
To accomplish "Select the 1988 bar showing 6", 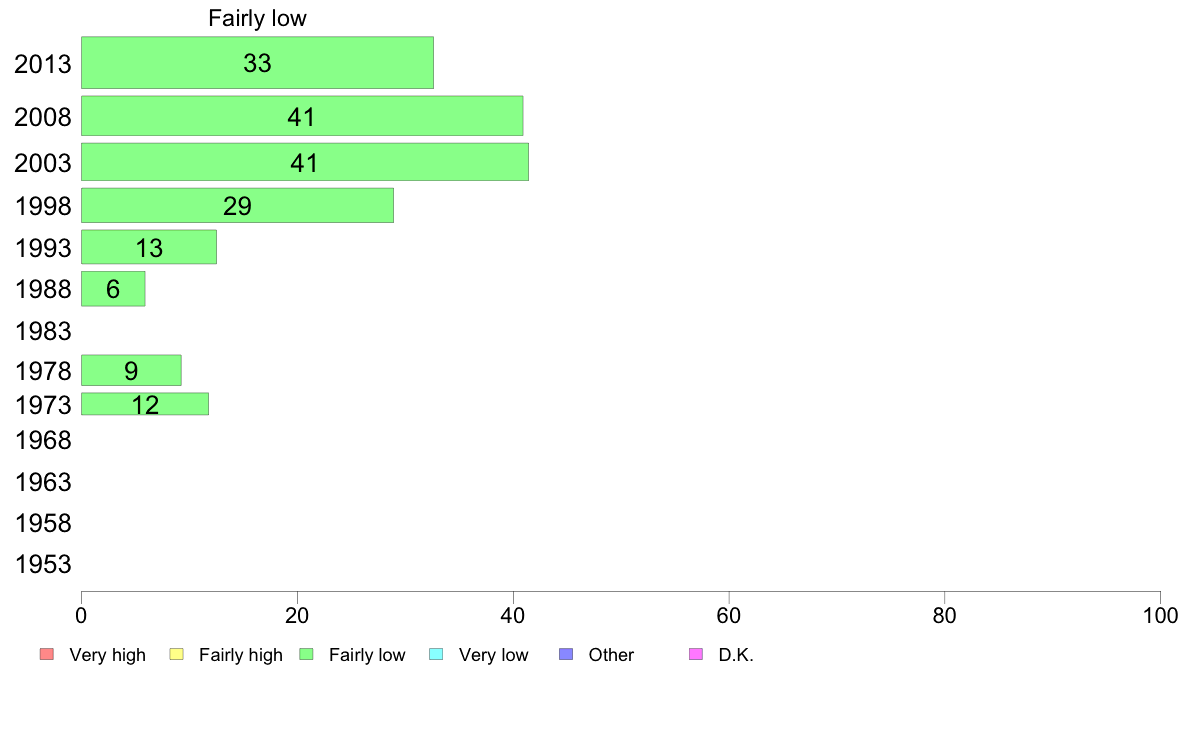I will point(113,289).
